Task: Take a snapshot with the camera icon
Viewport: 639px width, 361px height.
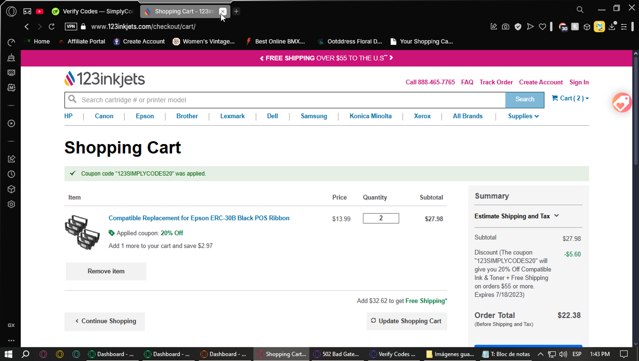Action: 505,26
